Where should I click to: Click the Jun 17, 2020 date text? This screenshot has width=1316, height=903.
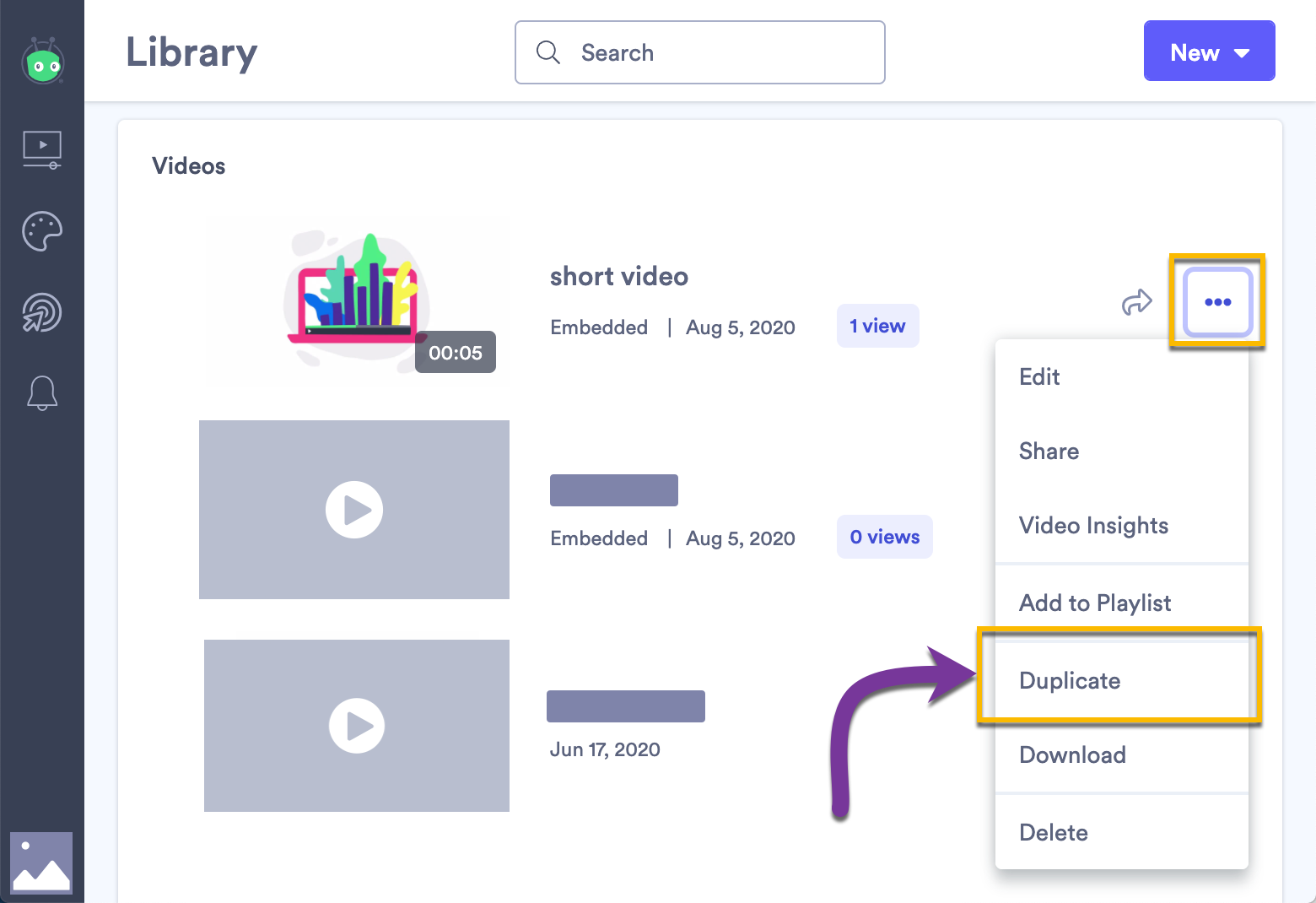605,749
